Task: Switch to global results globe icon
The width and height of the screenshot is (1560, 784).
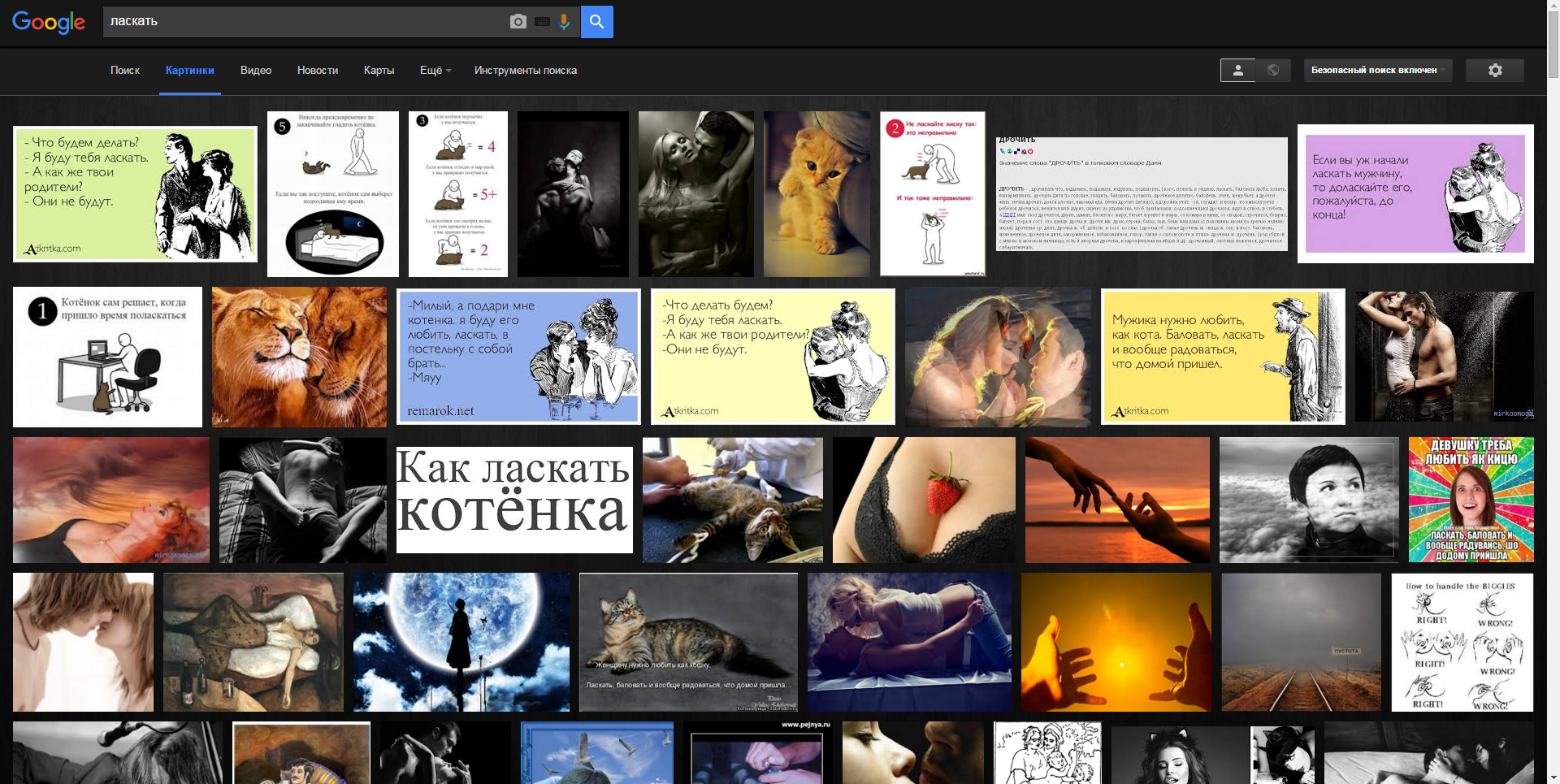Action: tap(1273, 71)
